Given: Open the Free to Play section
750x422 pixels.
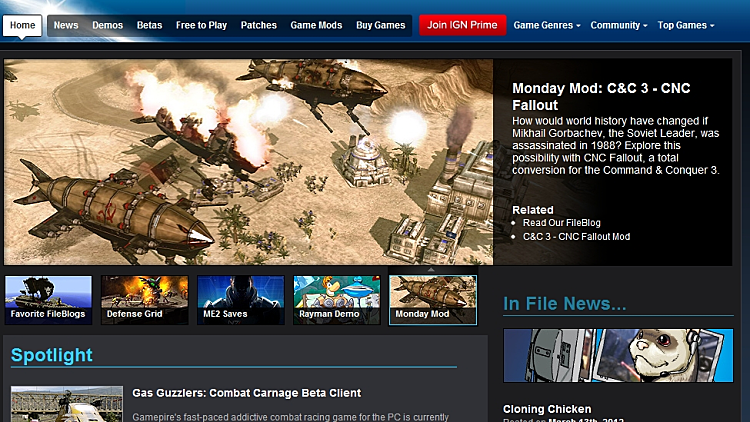Looking at the screenshot, I should click(x=201, y=25).
